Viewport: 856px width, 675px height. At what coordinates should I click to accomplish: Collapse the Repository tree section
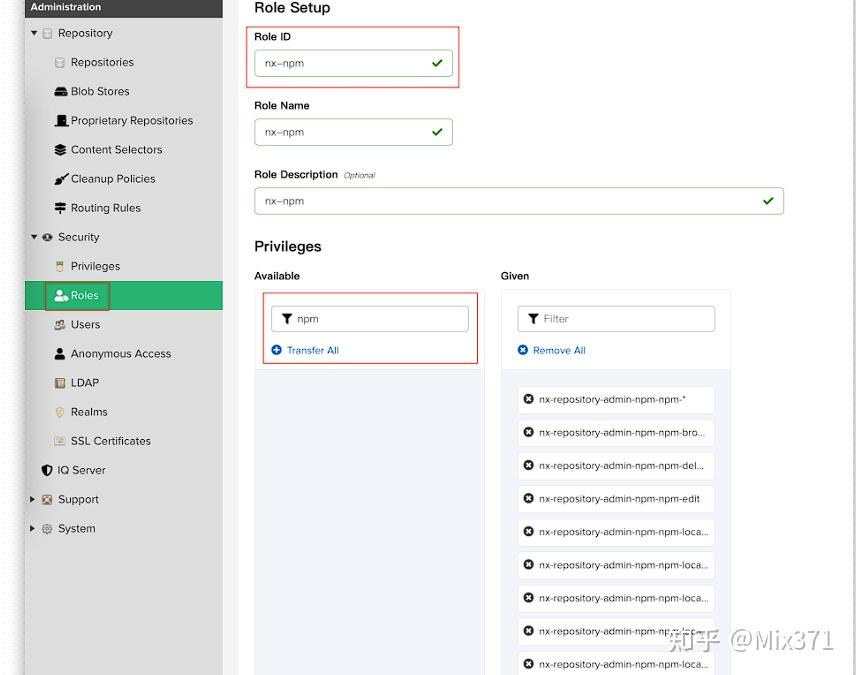pyautogui.click(x=34, y=33)
